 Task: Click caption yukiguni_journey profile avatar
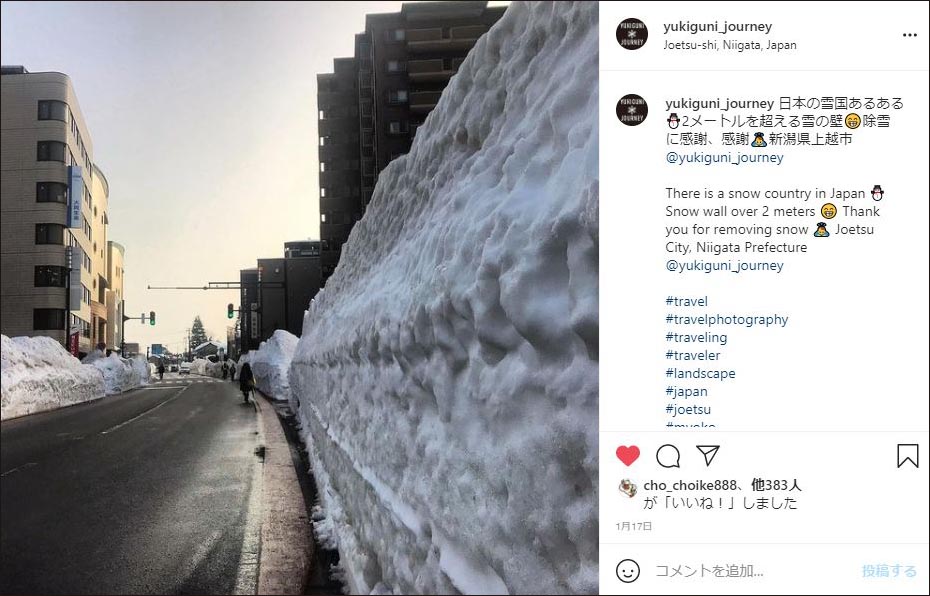point(632,110)
